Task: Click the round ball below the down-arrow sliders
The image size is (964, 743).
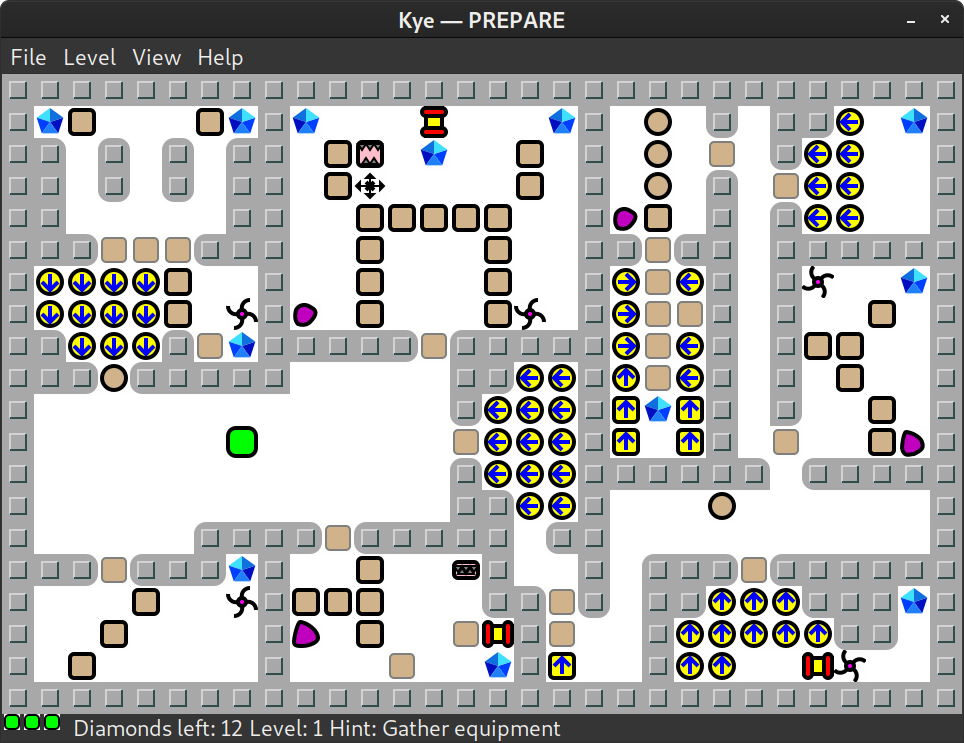Action: tap(114, 378)
